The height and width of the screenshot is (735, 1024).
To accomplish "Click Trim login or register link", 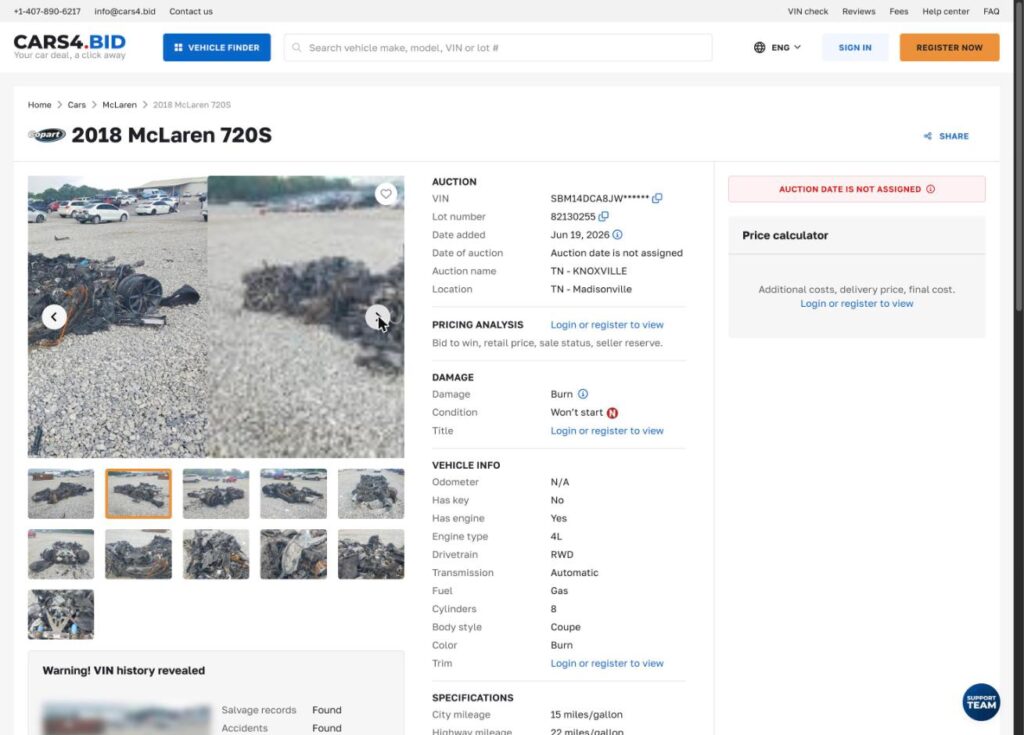I will [607, 663].
